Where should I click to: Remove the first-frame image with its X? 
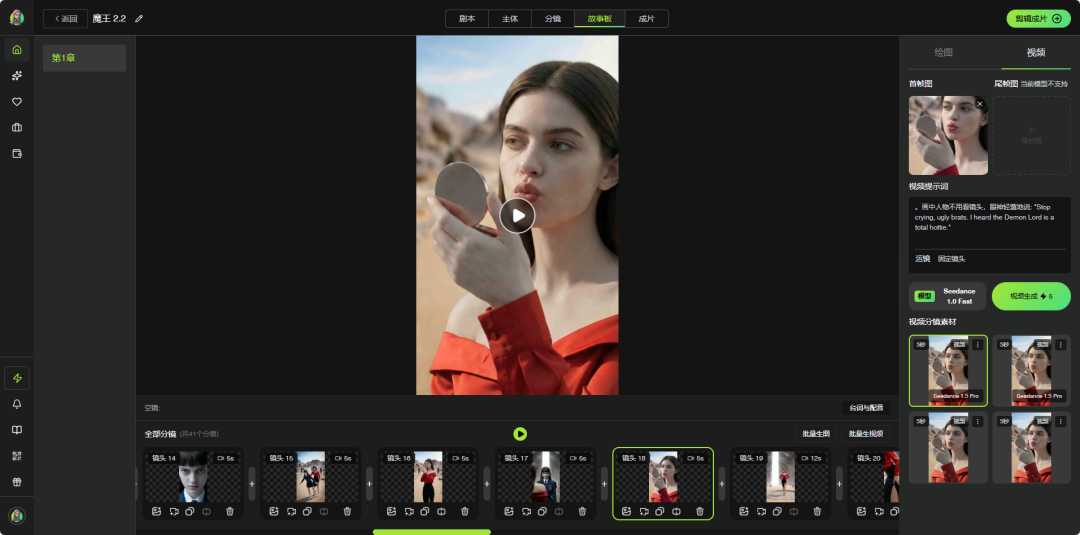click(x=979, y=104)
